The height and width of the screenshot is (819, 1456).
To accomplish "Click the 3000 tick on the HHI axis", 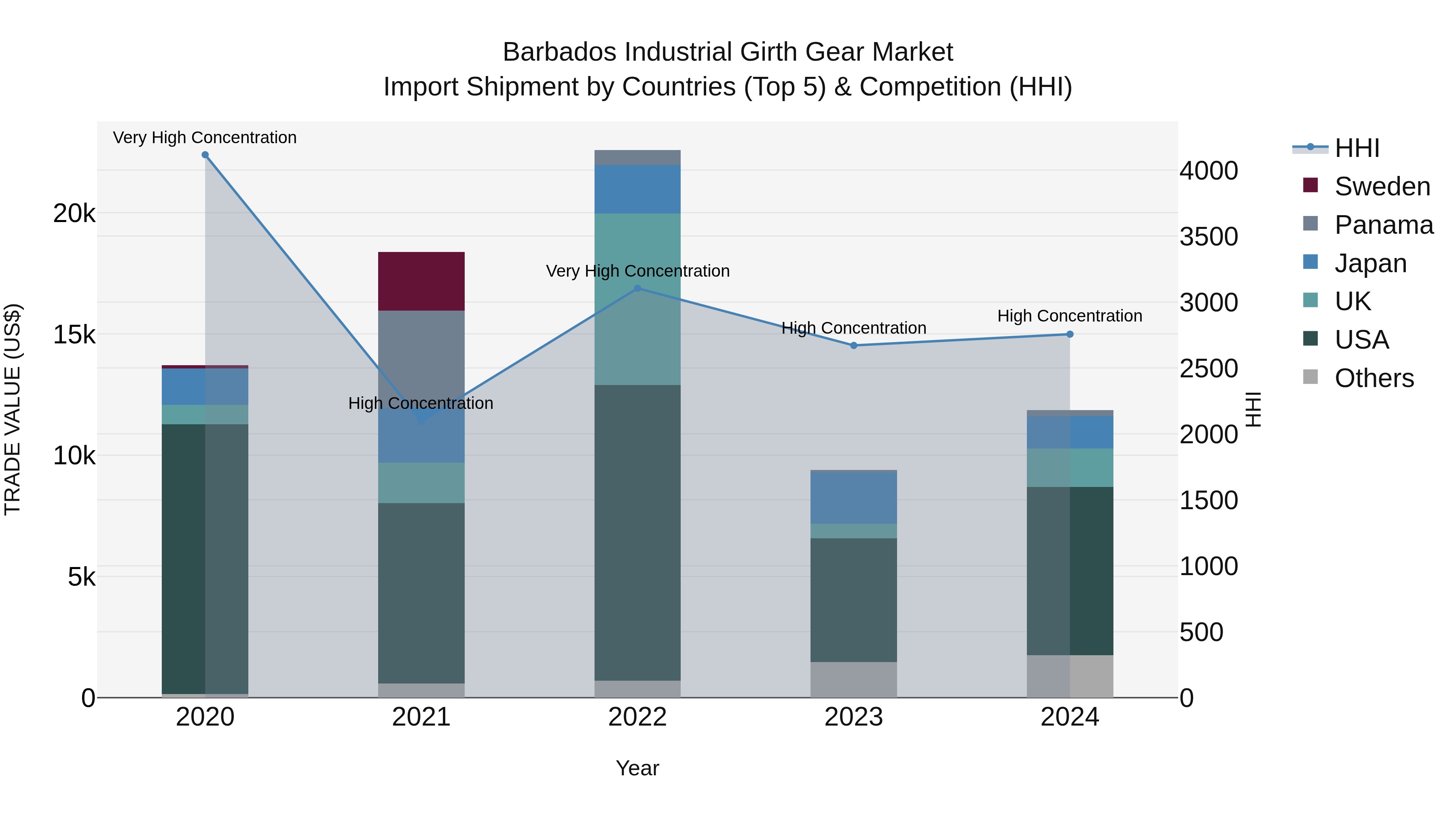I will pos(1209,303).
